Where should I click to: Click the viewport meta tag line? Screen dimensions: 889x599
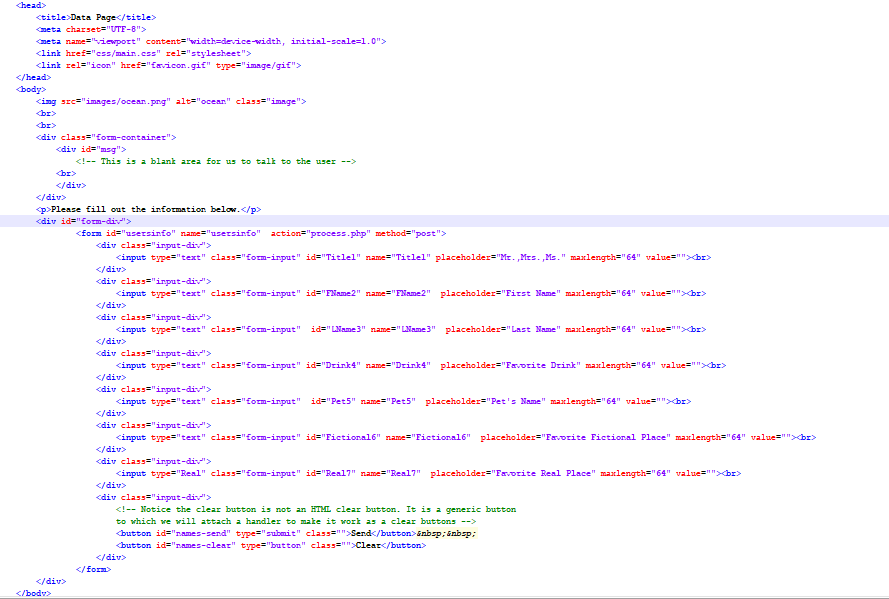(x=200, y=41)
